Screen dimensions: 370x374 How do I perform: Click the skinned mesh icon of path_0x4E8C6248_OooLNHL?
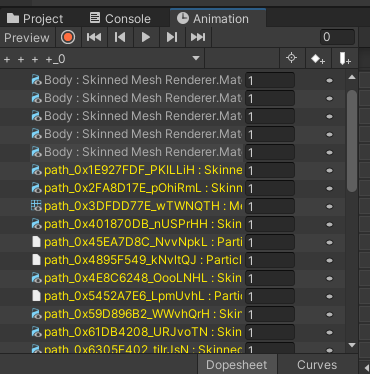36,278
